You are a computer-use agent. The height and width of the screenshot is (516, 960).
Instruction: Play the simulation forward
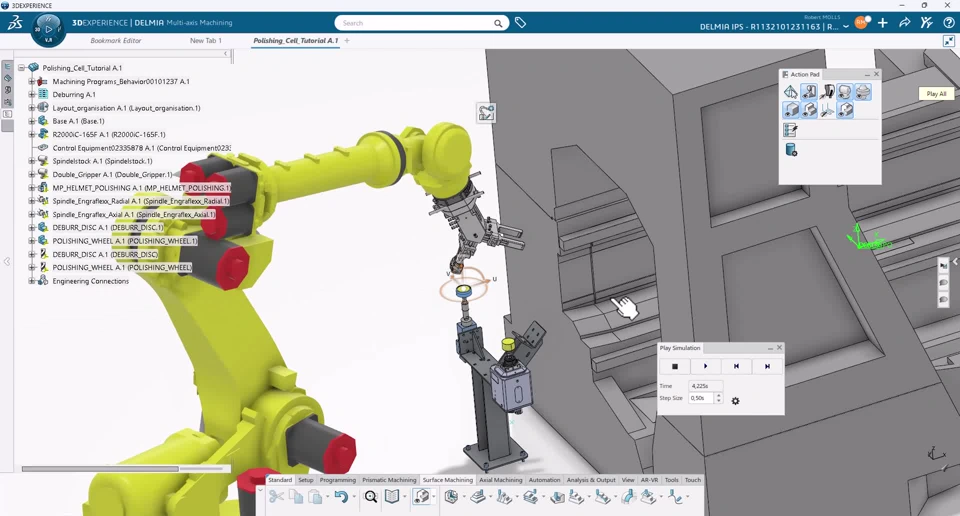705,366
